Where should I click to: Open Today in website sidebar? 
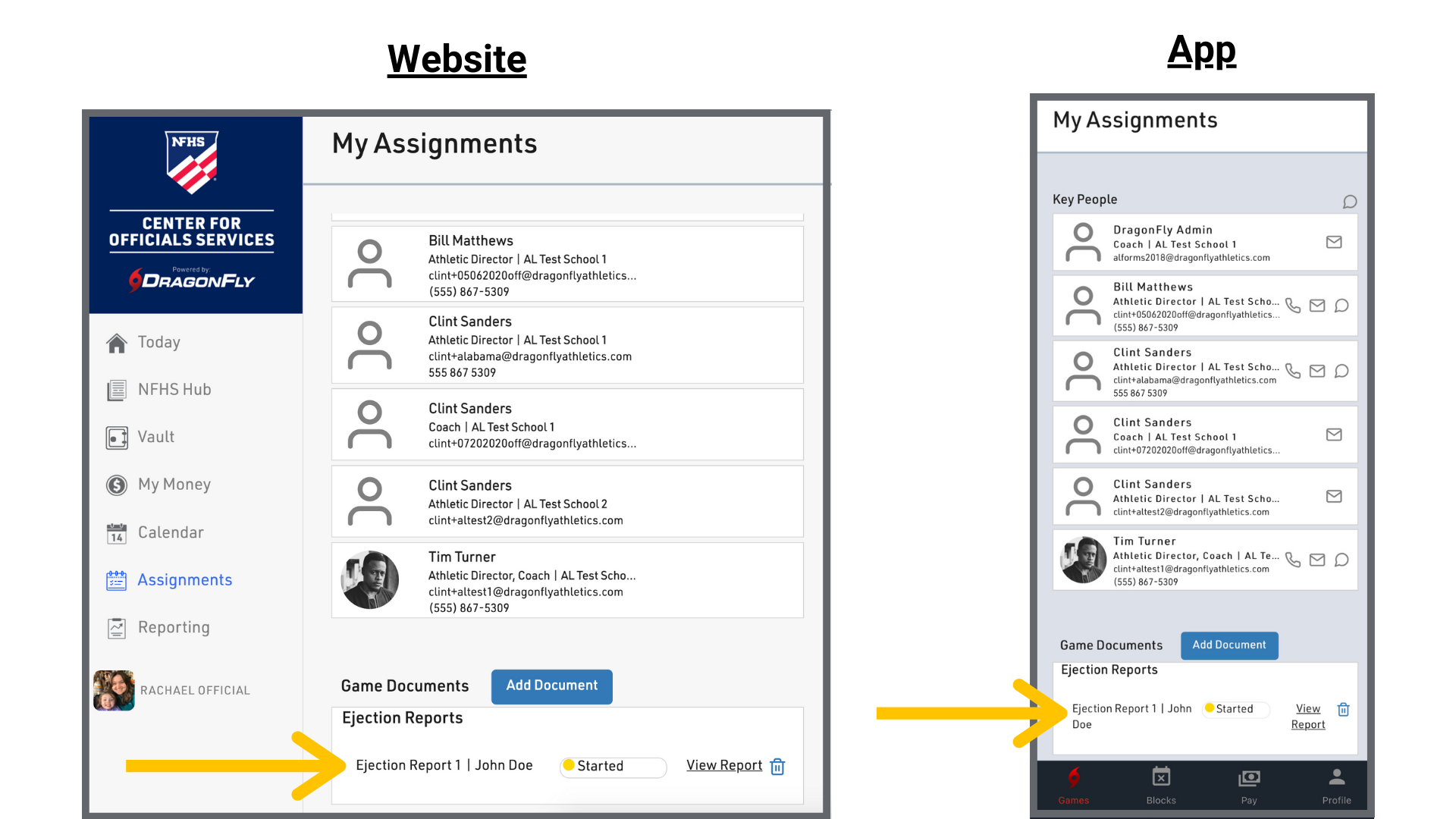point(158,342)
